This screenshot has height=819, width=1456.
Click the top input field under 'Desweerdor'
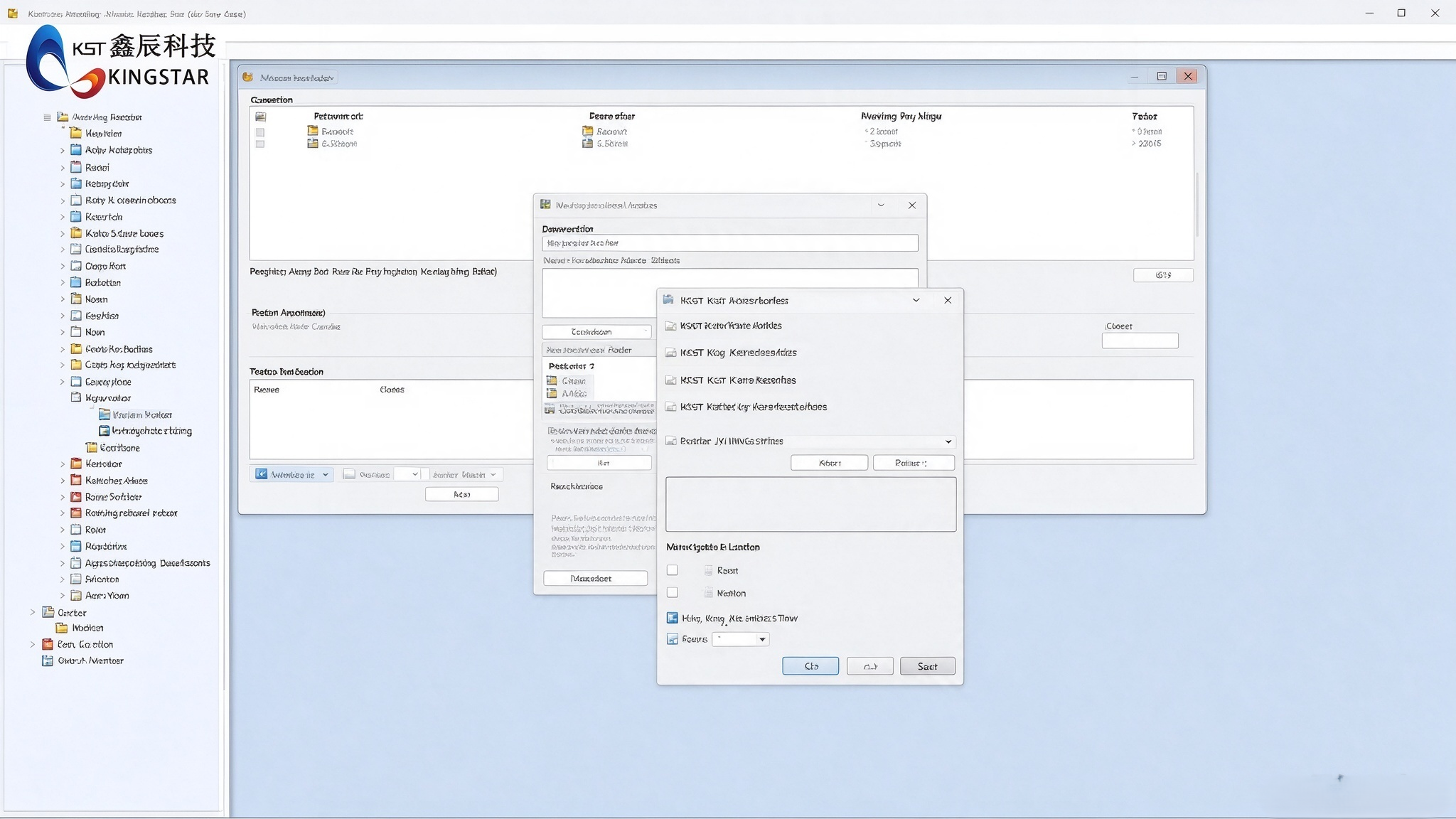coord(730,243)
